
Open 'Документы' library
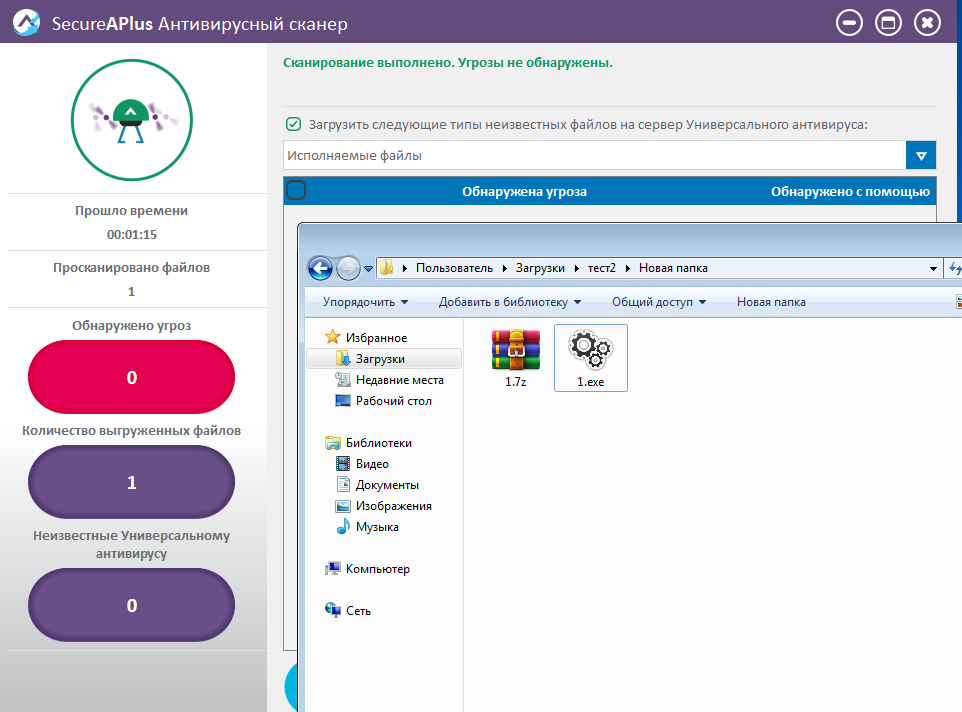tap(387, 484)
